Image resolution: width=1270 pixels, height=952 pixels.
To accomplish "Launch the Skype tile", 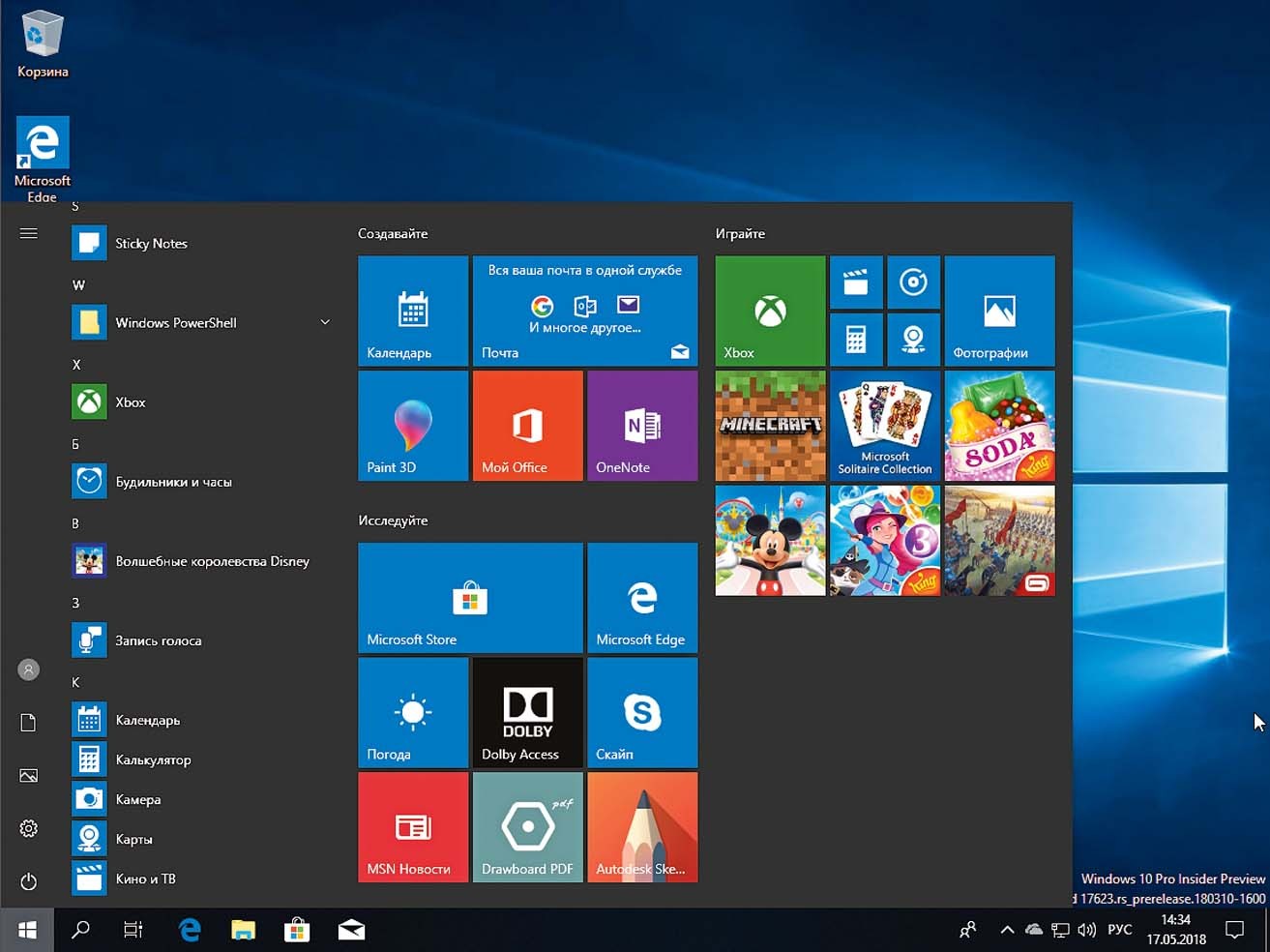I will 641,713.
